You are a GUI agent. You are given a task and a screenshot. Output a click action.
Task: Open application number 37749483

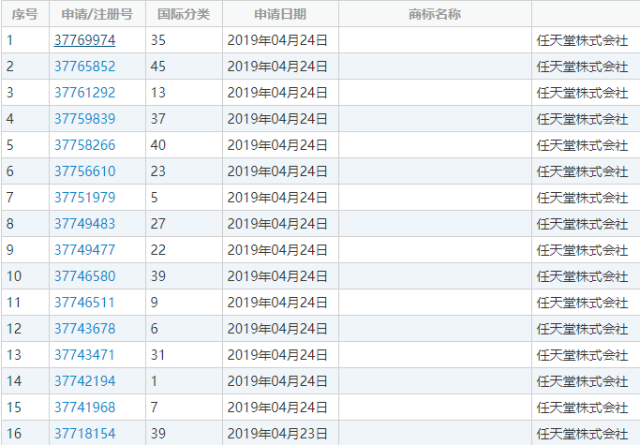(85, 224)
